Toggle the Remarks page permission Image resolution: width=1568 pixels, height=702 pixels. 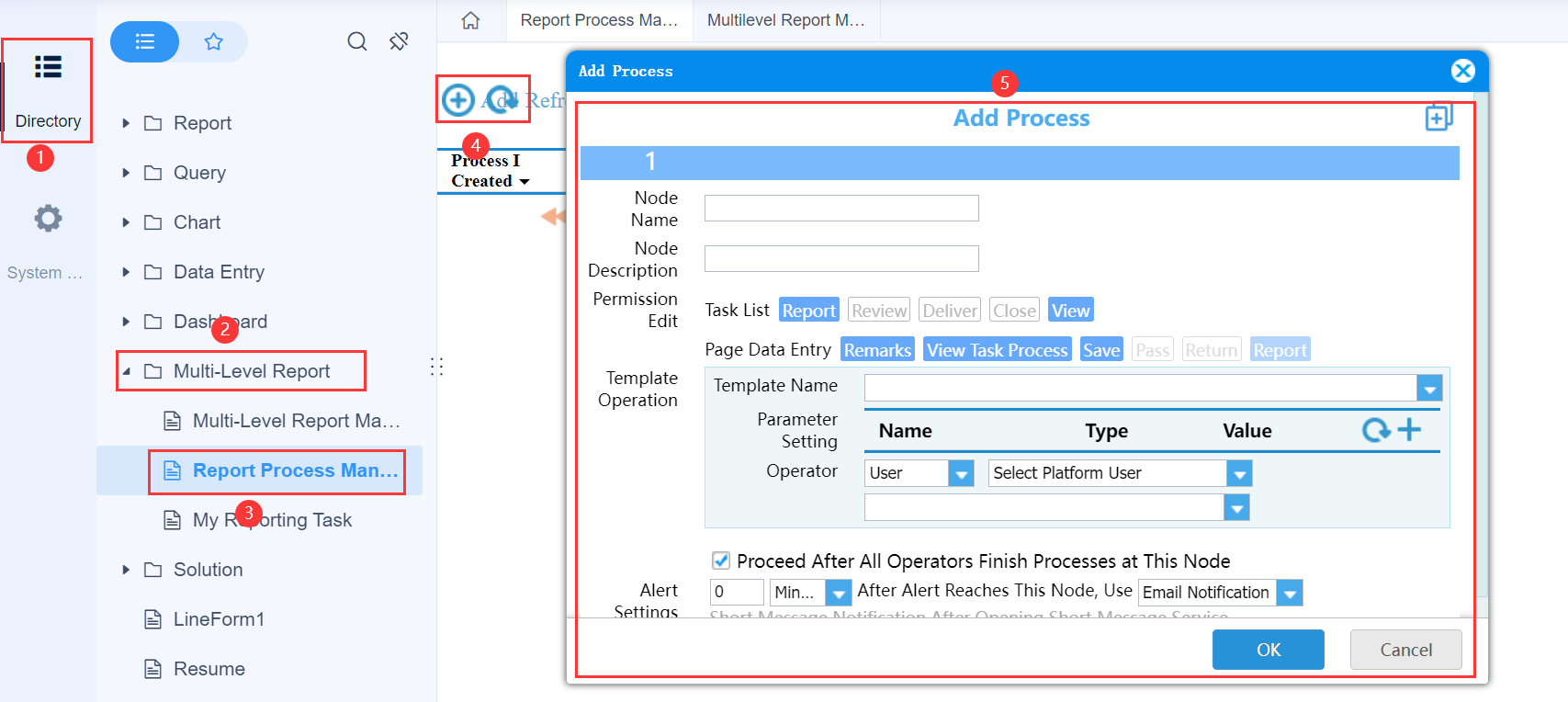877,350
